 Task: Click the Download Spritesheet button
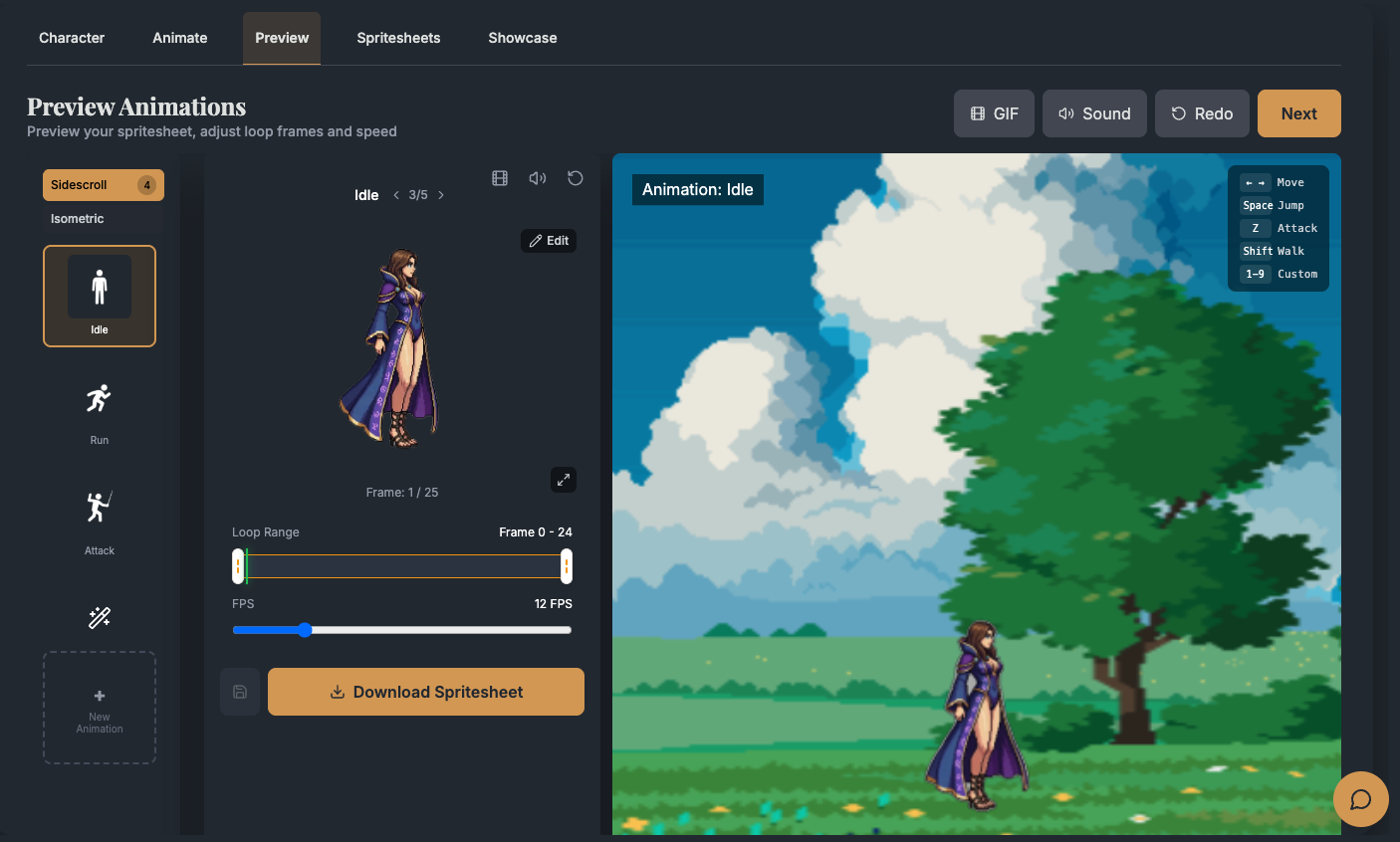coord(426,692)
